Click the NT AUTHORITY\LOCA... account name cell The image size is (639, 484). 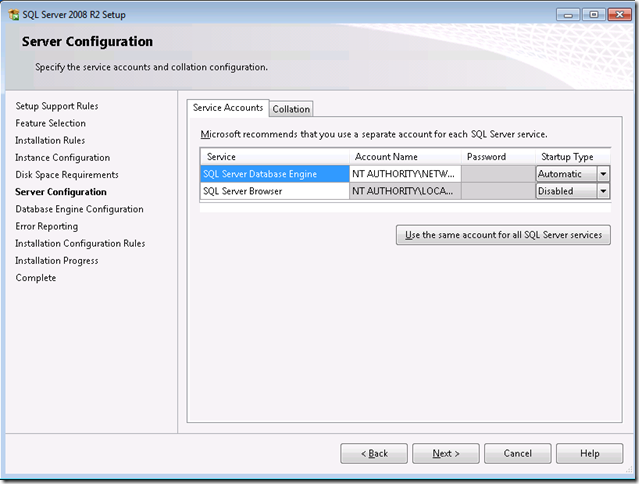(x=405, y=191)
